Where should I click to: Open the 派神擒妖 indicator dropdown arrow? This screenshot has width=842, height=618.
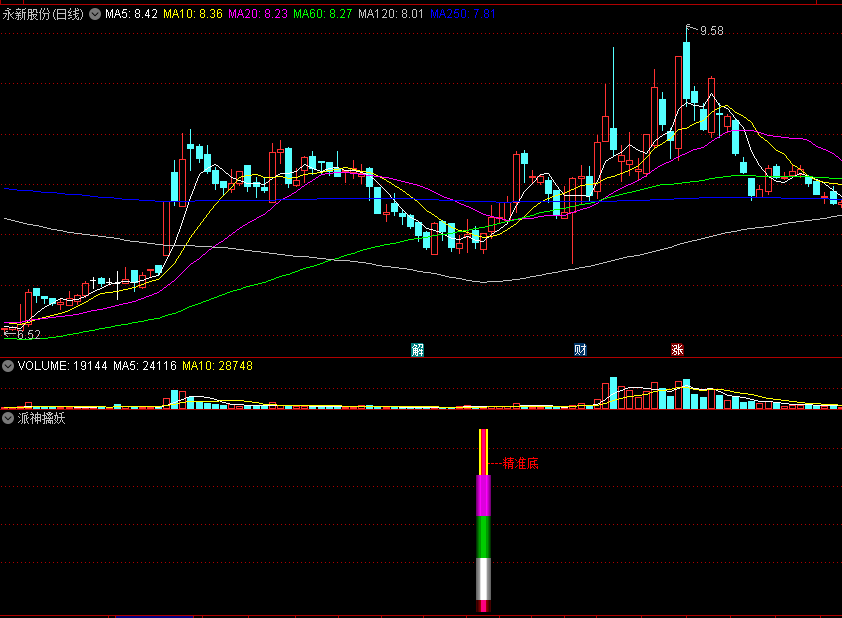coord(8,418)
